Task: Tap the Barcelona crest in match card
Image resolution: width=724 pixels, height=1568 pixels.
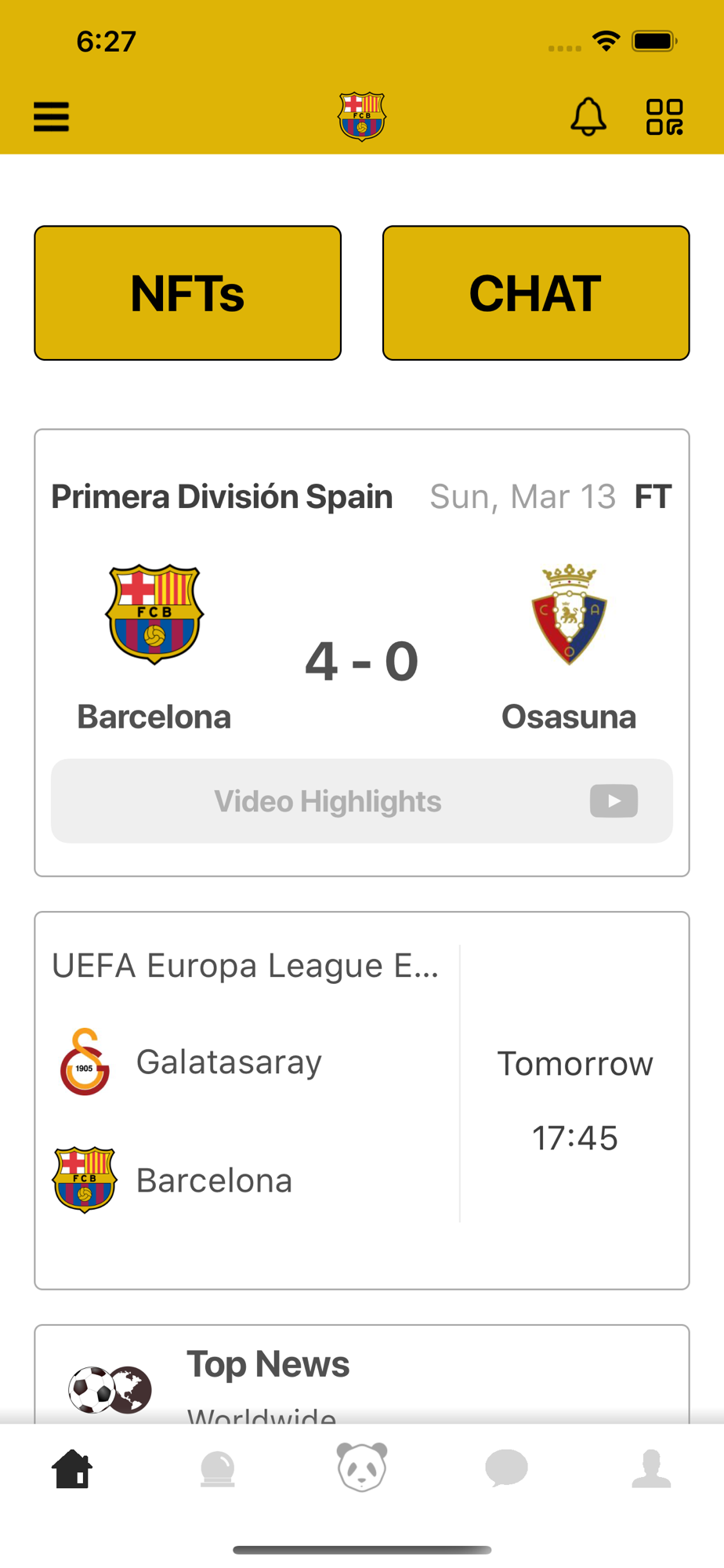Action: [154, 614]
